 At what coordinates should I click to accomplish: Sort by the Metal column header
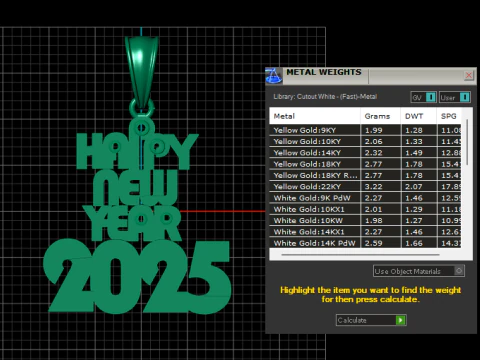coord(315,116)
